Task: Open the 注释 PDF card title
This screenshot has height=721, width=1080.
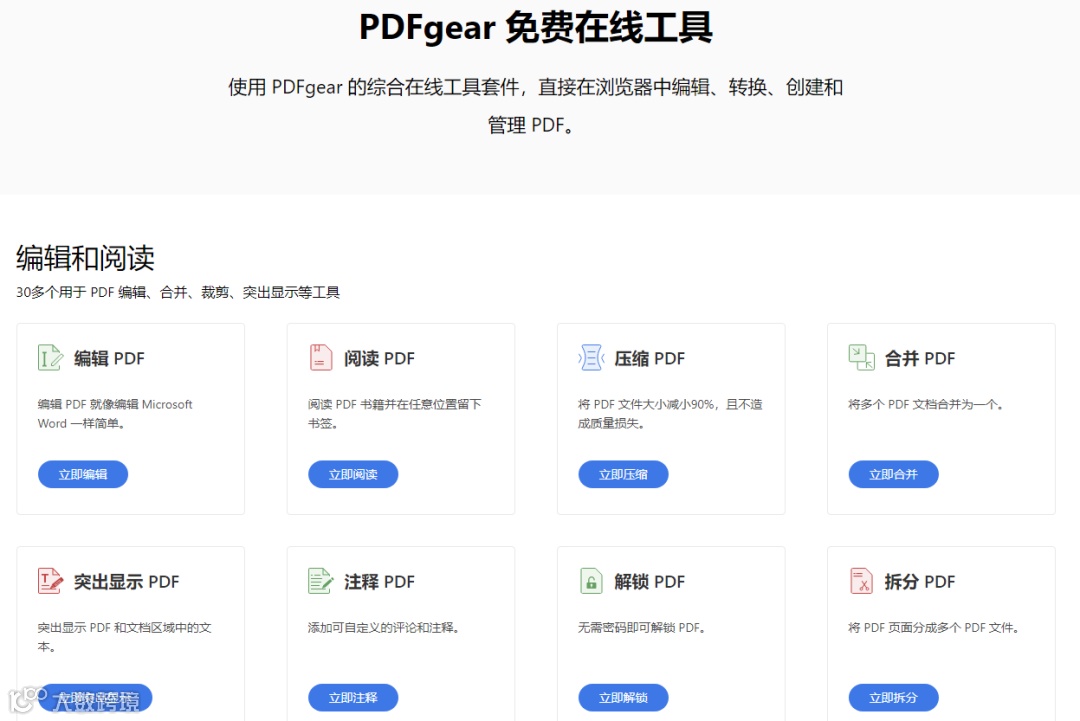Action: (380, 582)
